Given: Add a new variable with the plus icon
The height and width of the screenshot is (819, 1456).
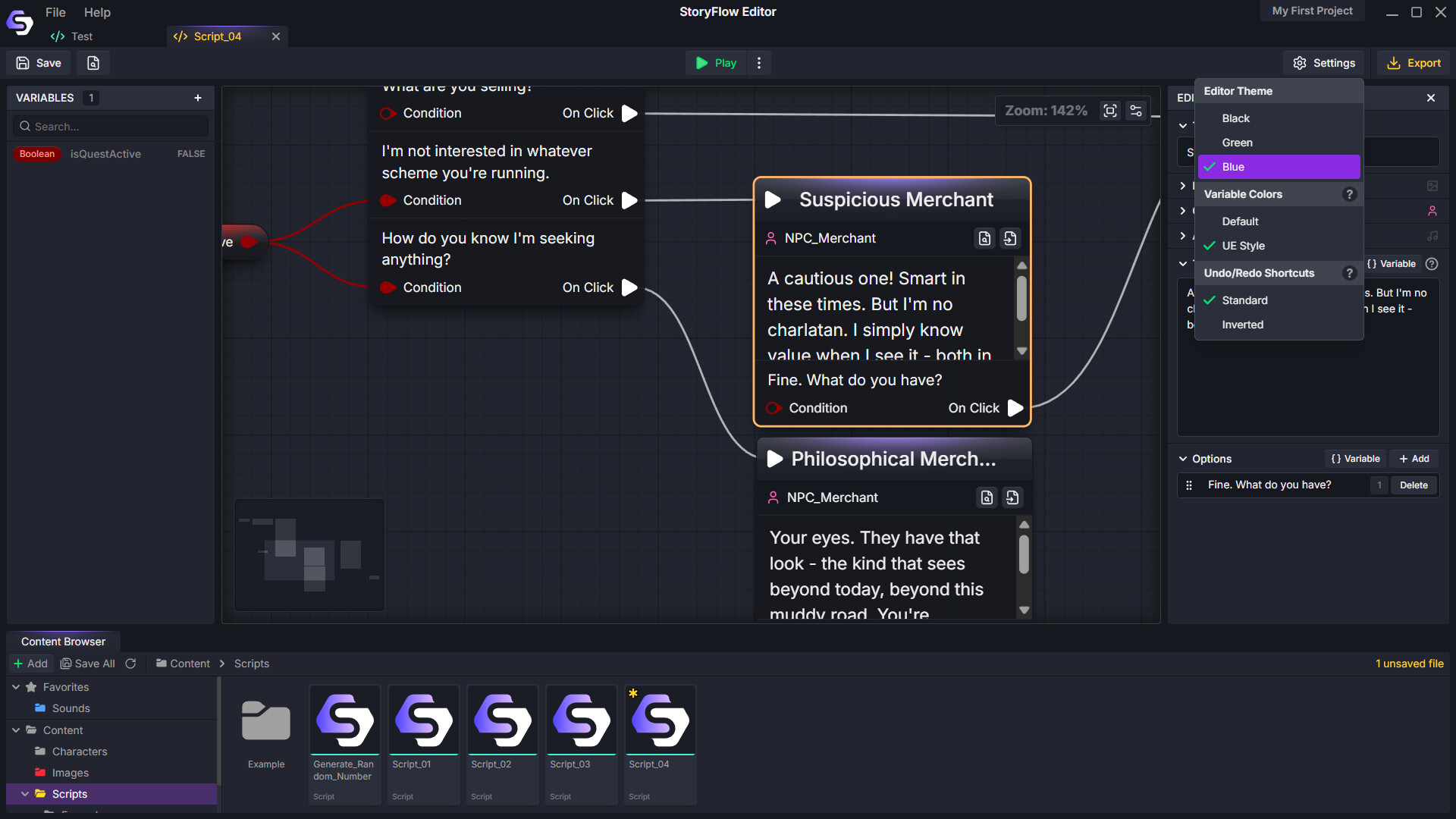Looking at the screenshot, I should [x=198, y=97].
